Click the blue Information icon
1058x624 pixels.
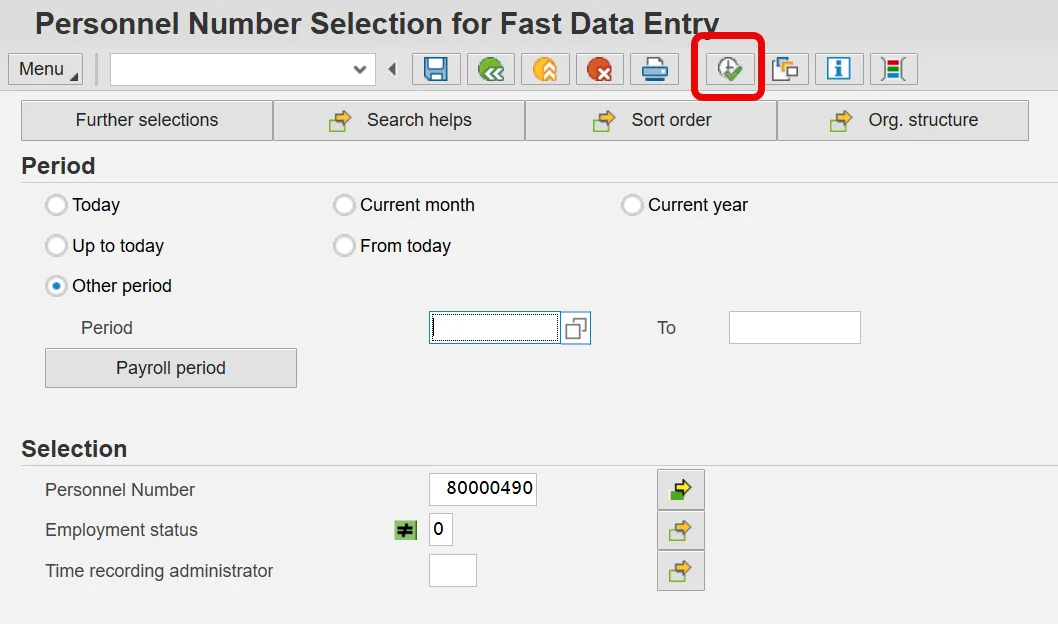(x=839, y=69)
